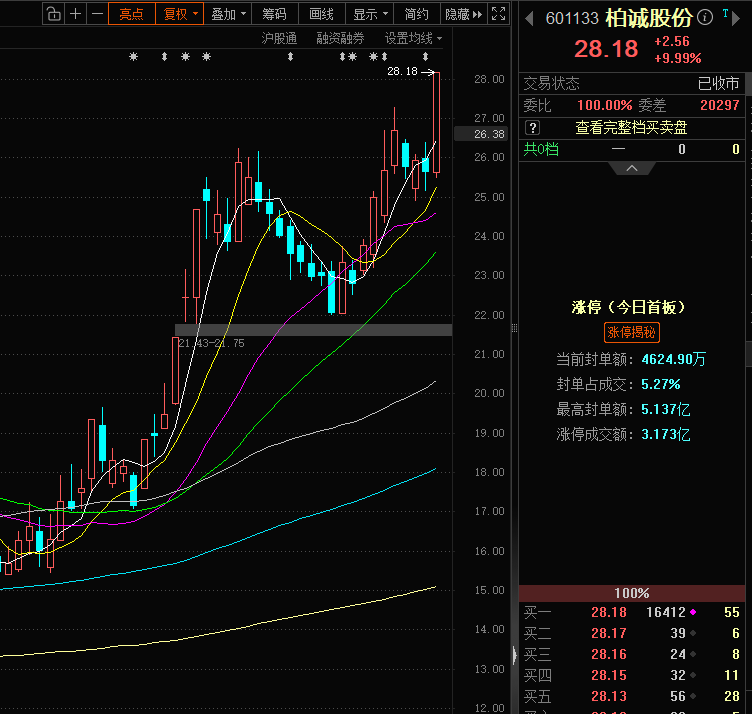Viewport: 752px width, 714px height.
Task: Click the 26.38 cursor price tag on axis
Action: click(x=481, y=134)
